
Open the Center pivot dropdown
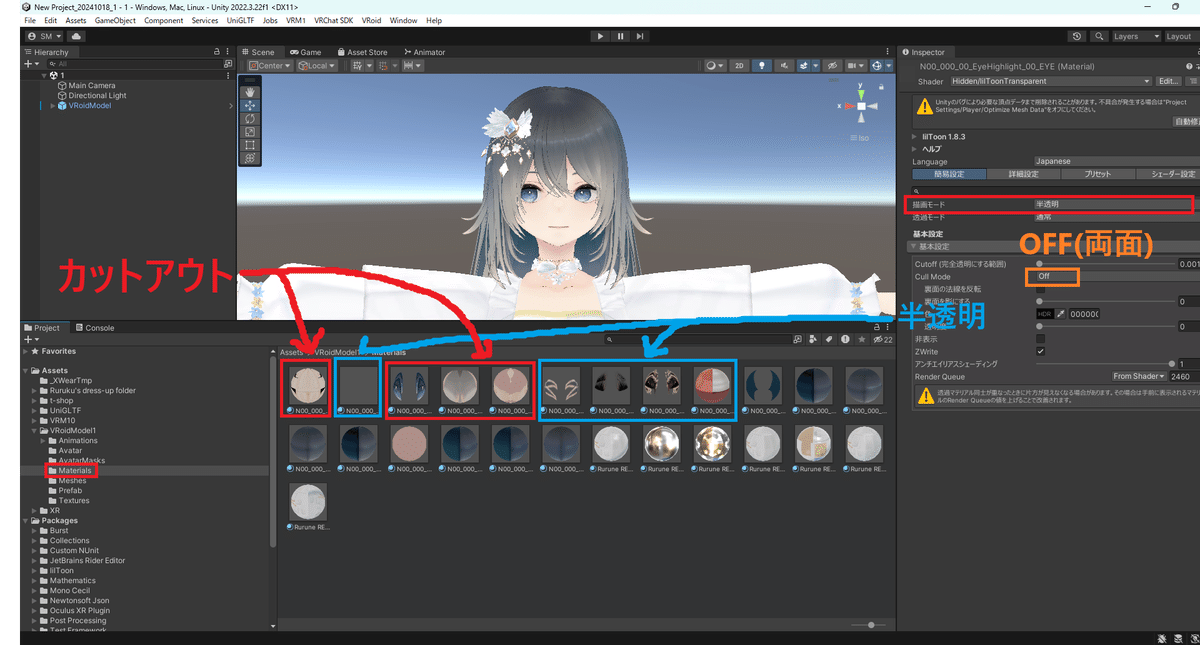click(270, 66)
